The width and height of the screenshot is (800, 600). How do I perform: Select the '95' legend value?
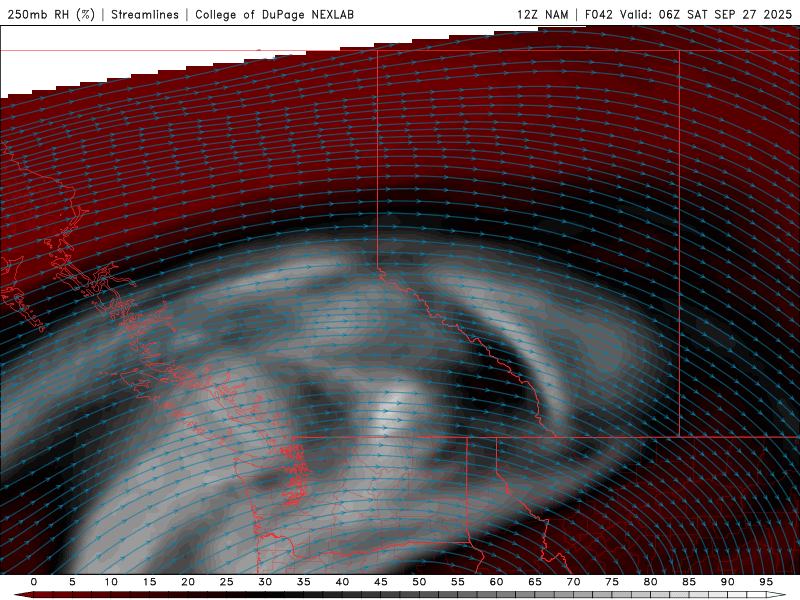point(766,582)
